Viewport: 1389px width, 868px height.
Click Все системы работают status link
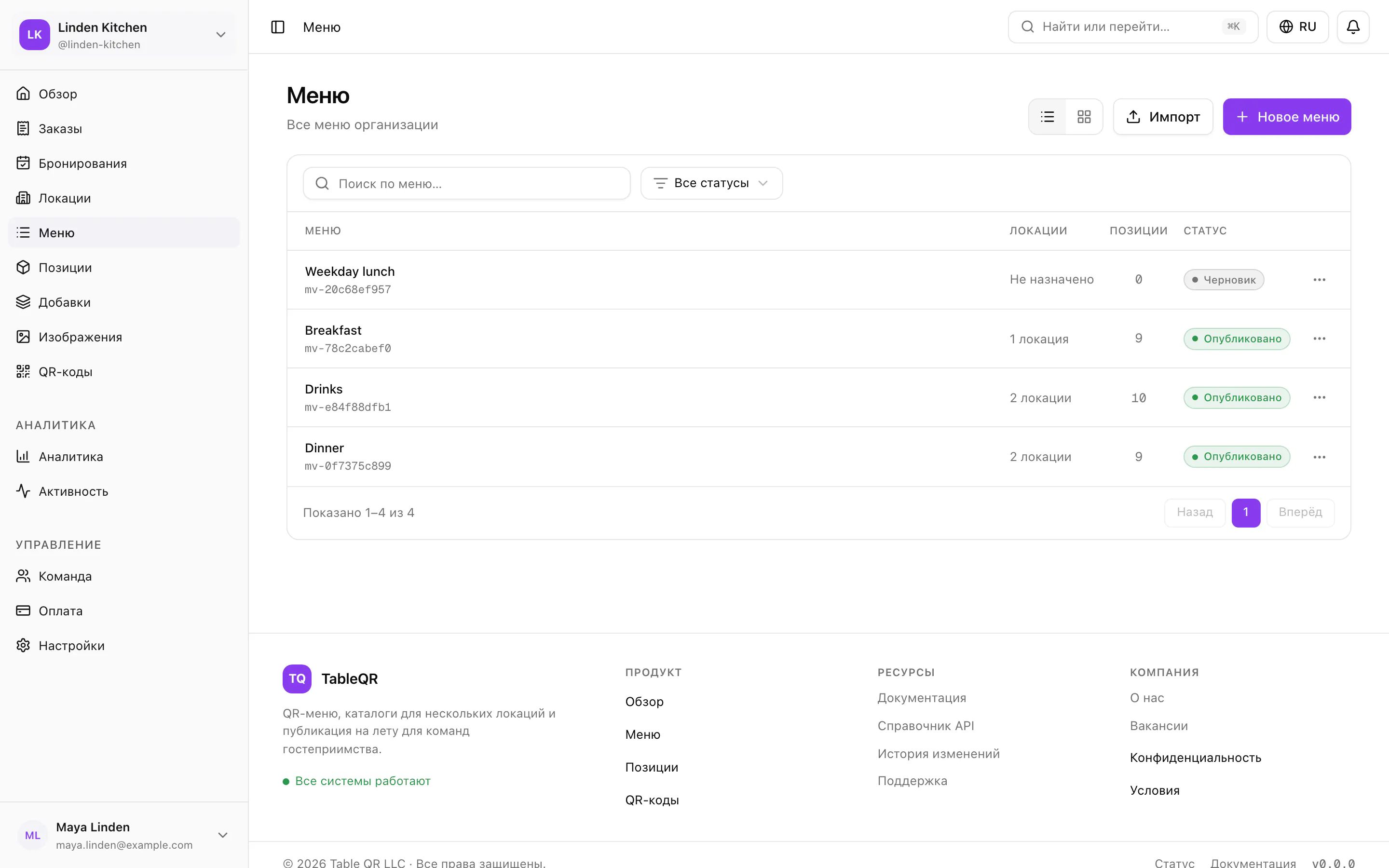point(356,781)
